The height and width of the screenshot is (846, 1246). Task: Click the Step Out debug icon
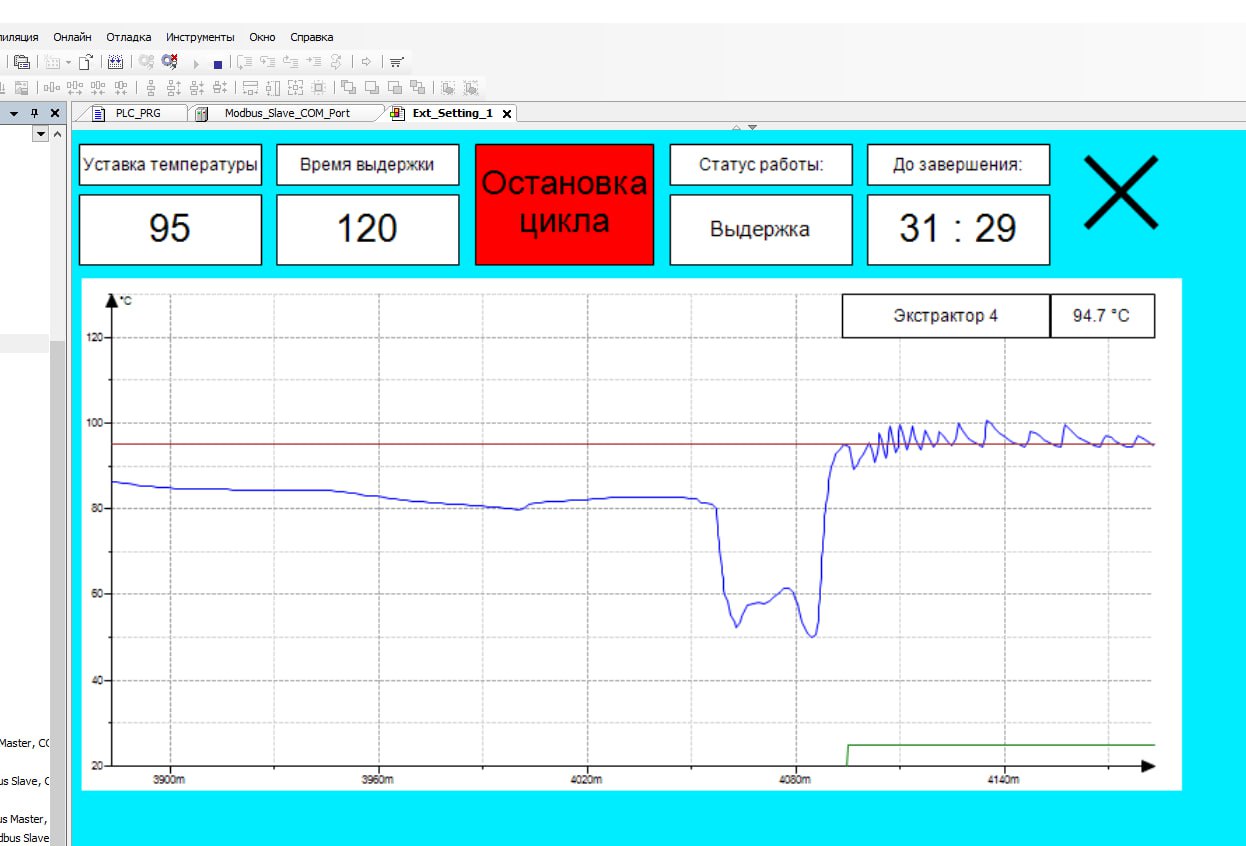290,61
